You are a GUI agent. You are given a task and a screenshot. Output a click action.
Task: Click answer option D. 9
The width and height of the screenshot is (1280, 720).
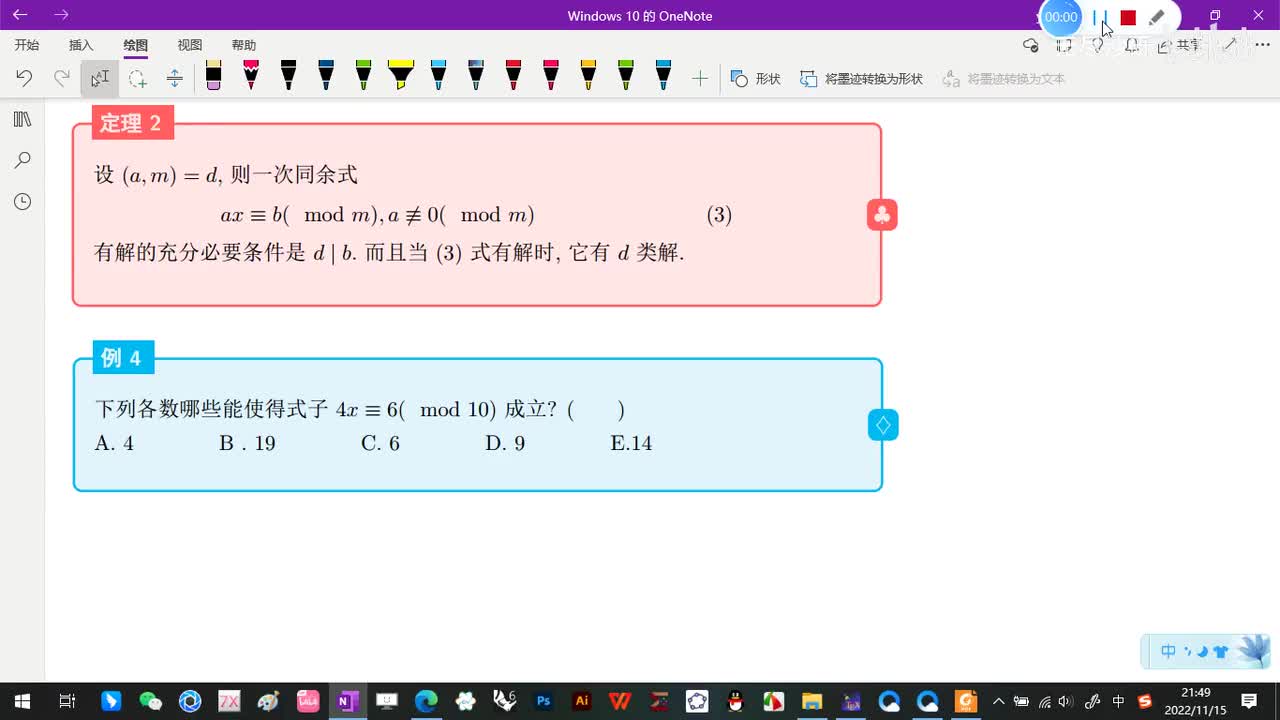[x=505, y=443]
